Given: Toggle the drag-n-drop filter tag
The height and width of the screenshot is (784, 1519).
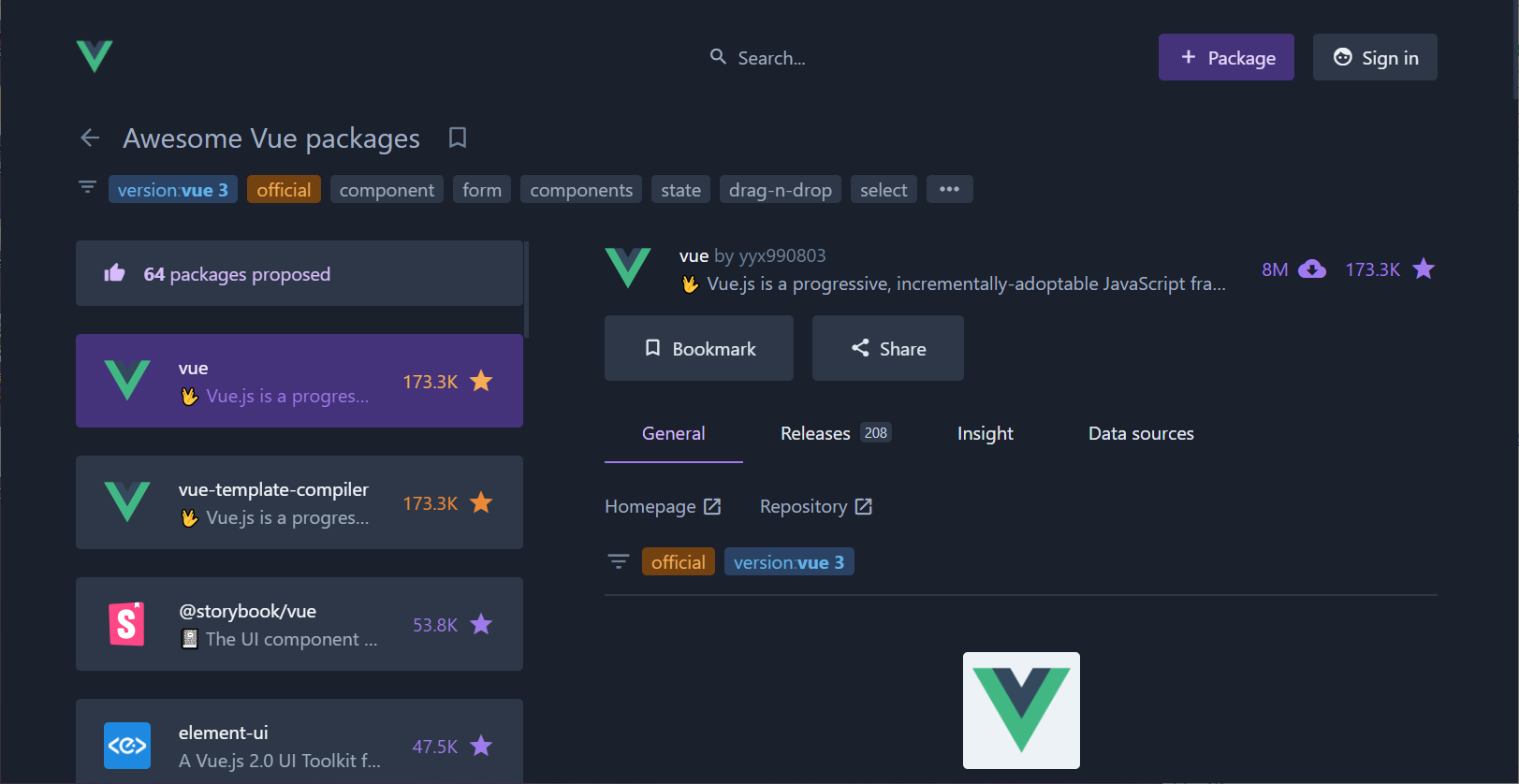Looking at the screenshot, I should click(x=781, y=189).
